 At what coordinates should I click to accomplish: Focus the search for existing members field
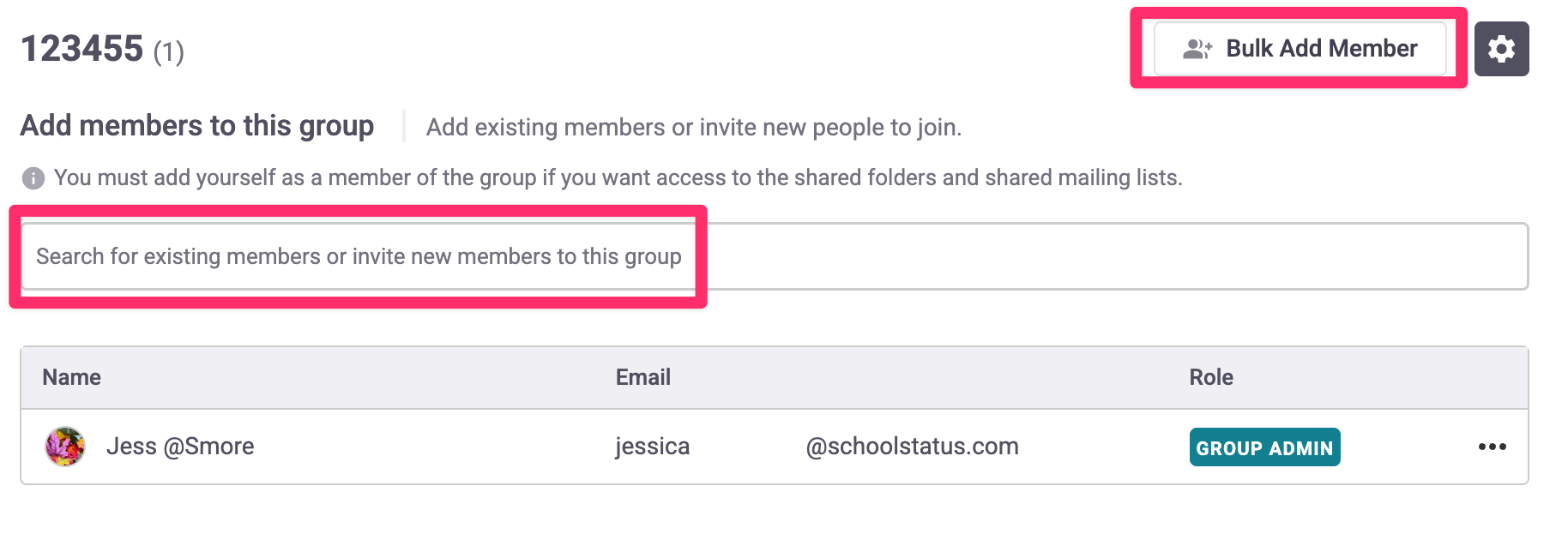coord(359,256)
